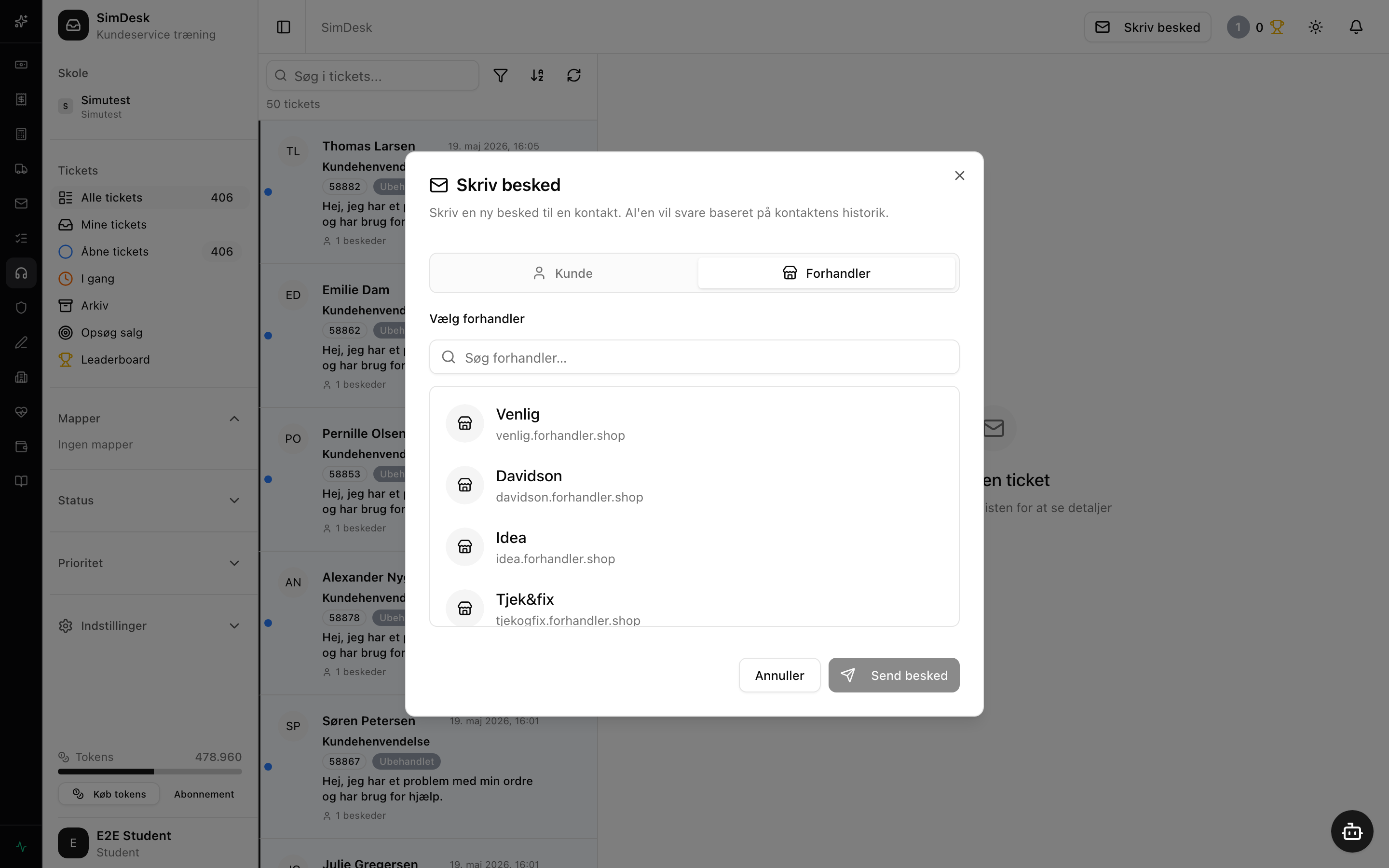Open the receipt icon in the rail
This screenshot has height=868, width=1389.
pyautogui.click(x=21, y=99)
